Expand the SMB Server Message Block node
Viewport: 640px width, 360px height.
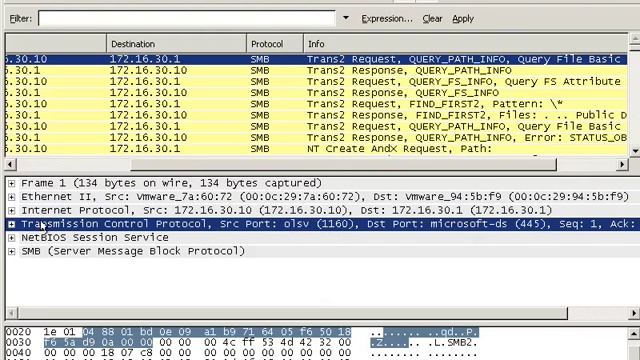pyautogui.click(x=11, y=251)
